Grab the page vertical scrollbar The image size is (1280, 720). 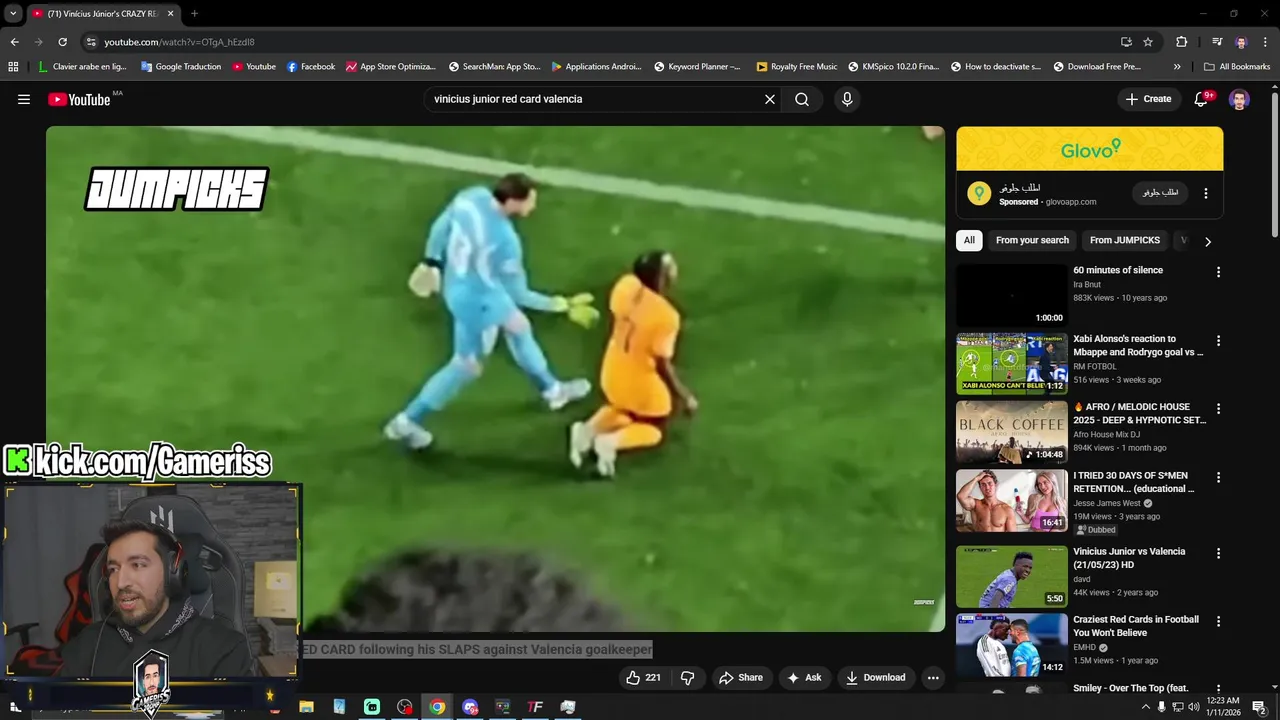pyautogui.click(x=1275, y=165)
